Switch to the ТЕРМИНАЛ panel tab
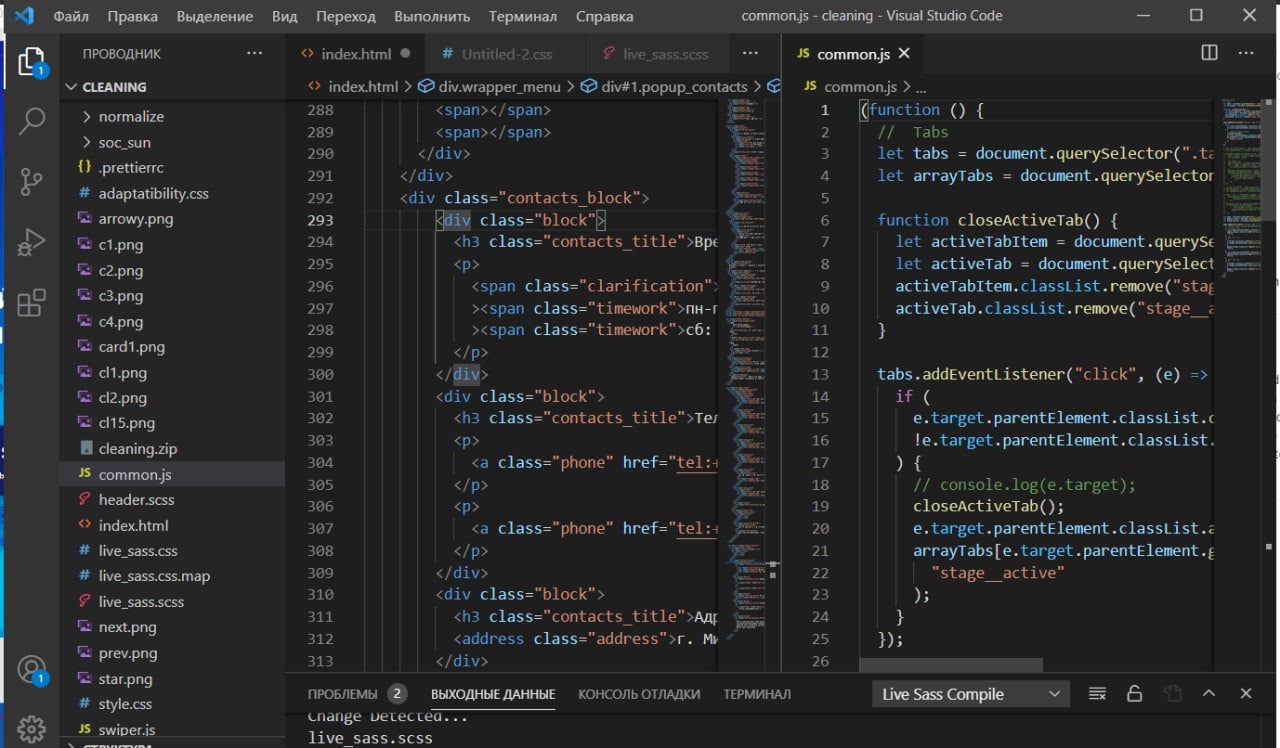 click(757, 693)
